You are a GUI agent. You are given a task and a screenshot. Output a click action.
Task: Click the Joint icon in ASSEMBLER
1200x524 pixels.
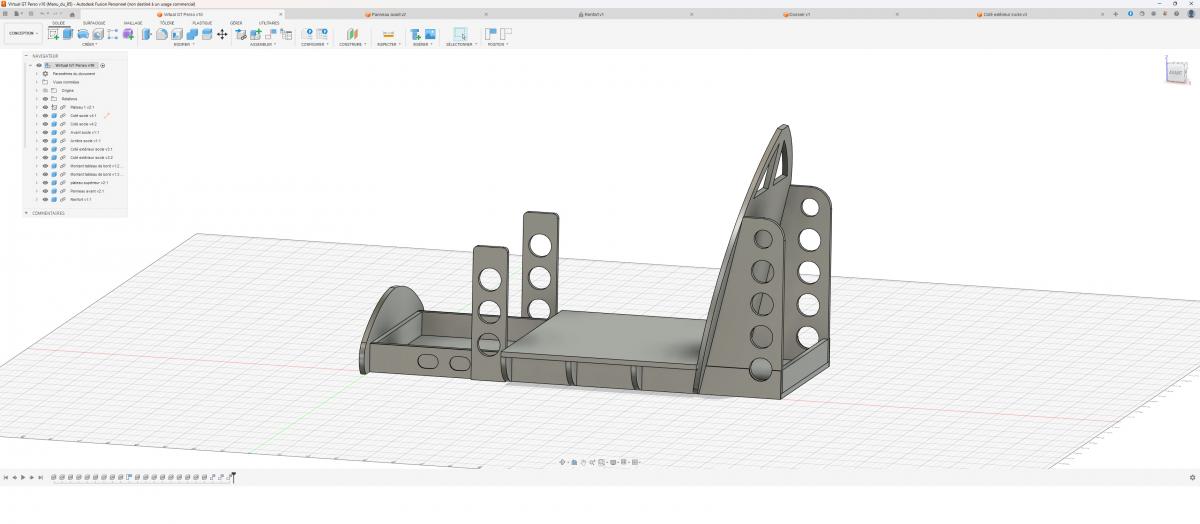[x=255, y=34]
